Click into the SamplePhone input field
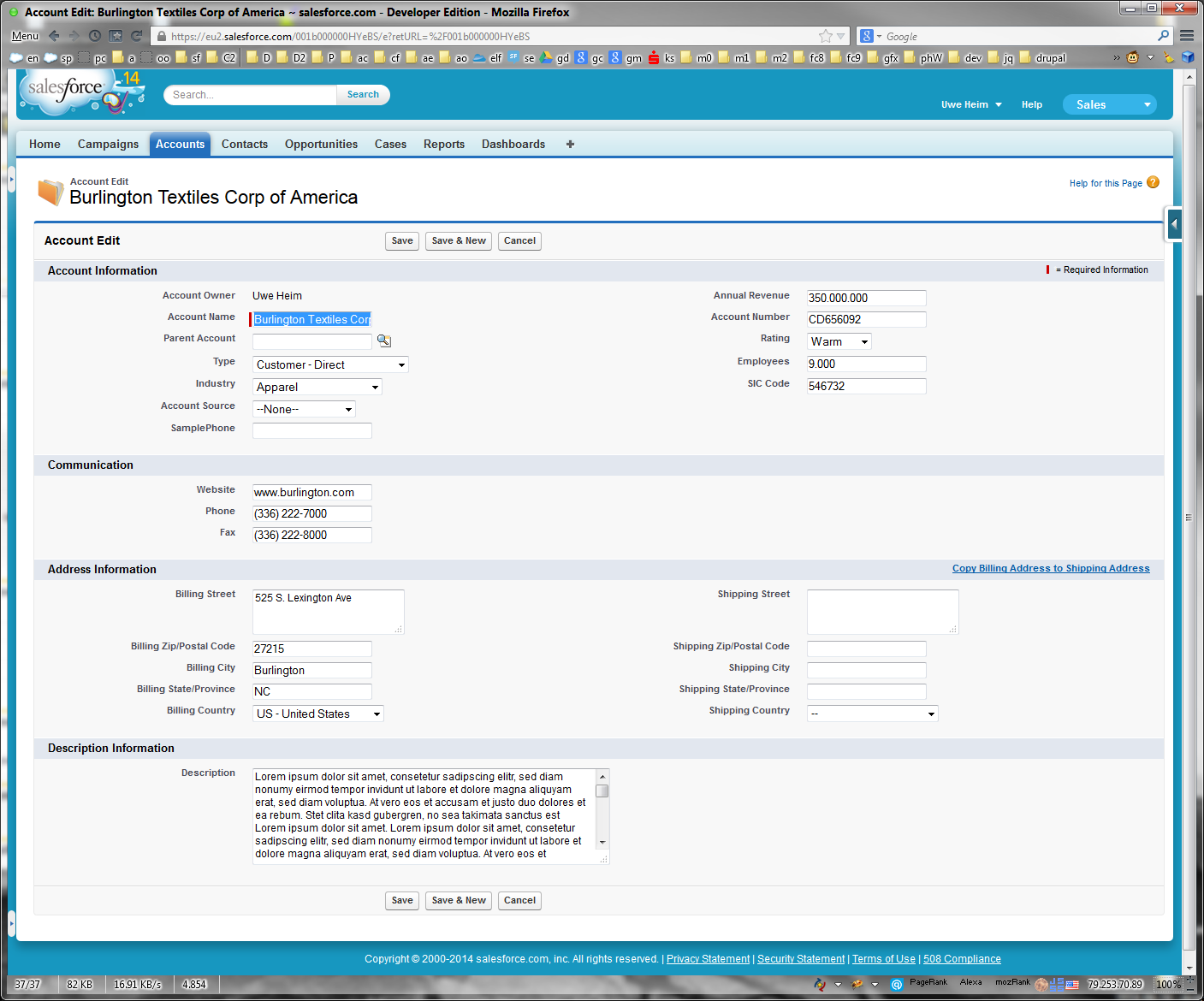1204x1001 pixels. click(x=311, y=430)
